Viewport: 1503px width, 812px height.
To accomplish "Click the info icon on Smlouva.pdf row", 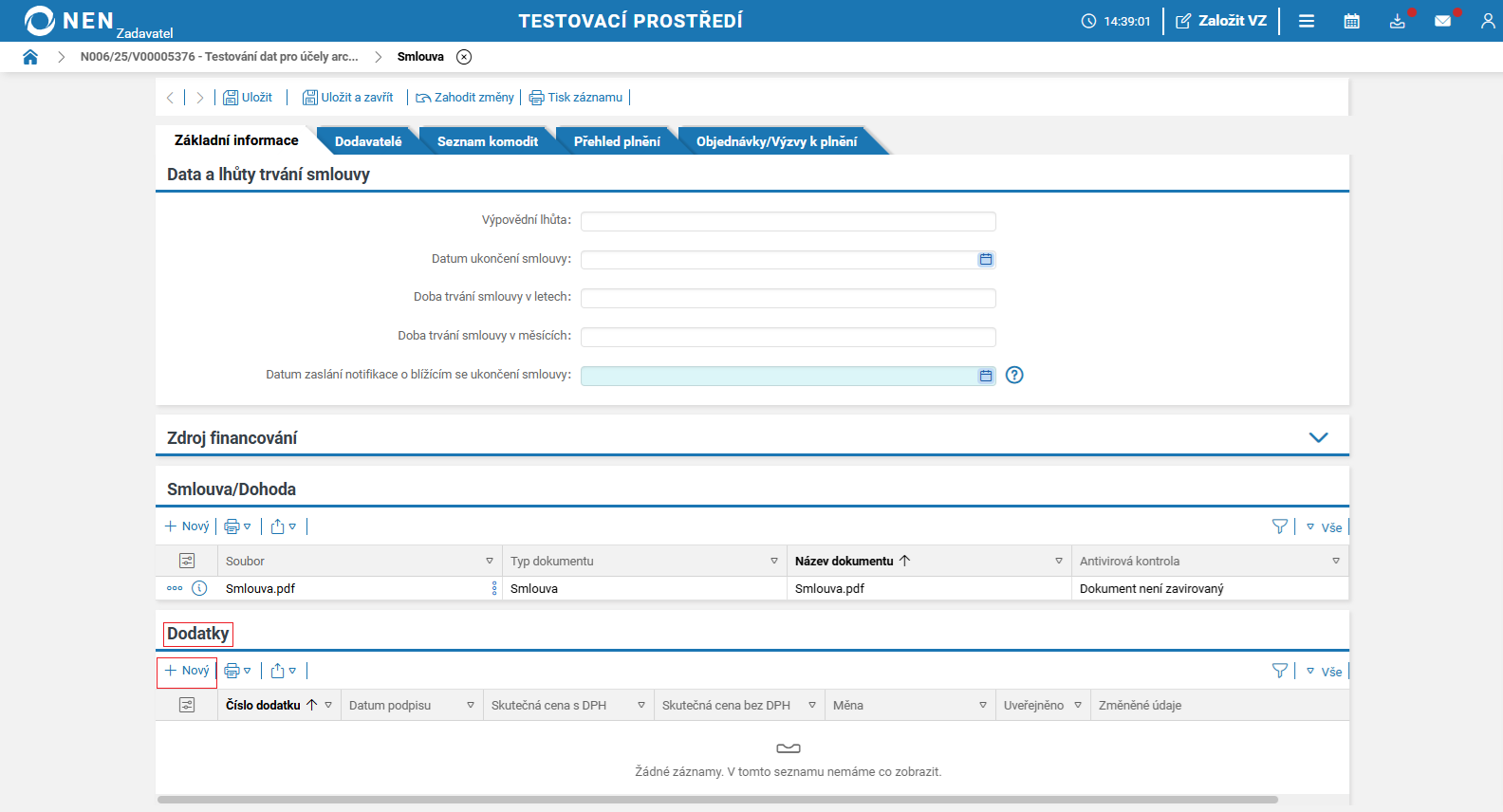I will click(x=199, y=588).
